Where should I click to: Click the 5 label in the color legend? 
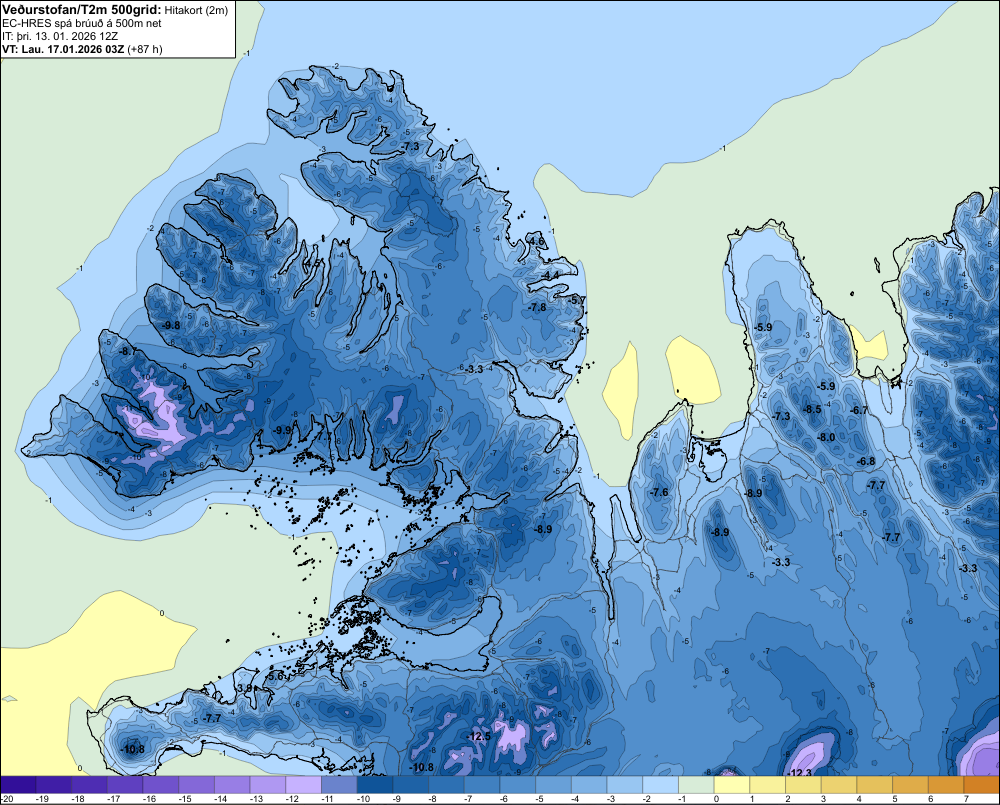[x=895, y=799]
